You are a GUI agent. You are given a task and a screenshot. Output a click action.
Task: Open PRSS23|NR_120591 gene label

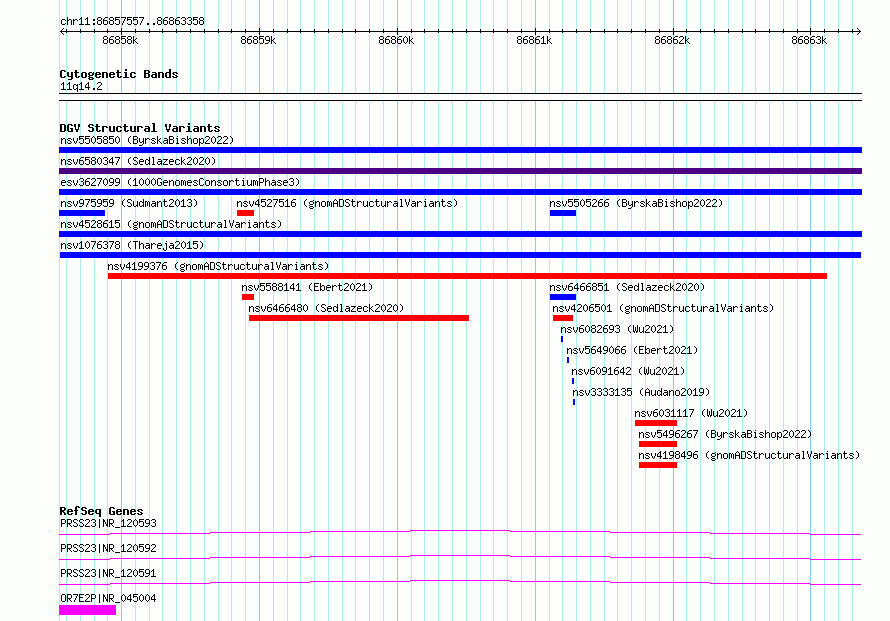(108, 573)
